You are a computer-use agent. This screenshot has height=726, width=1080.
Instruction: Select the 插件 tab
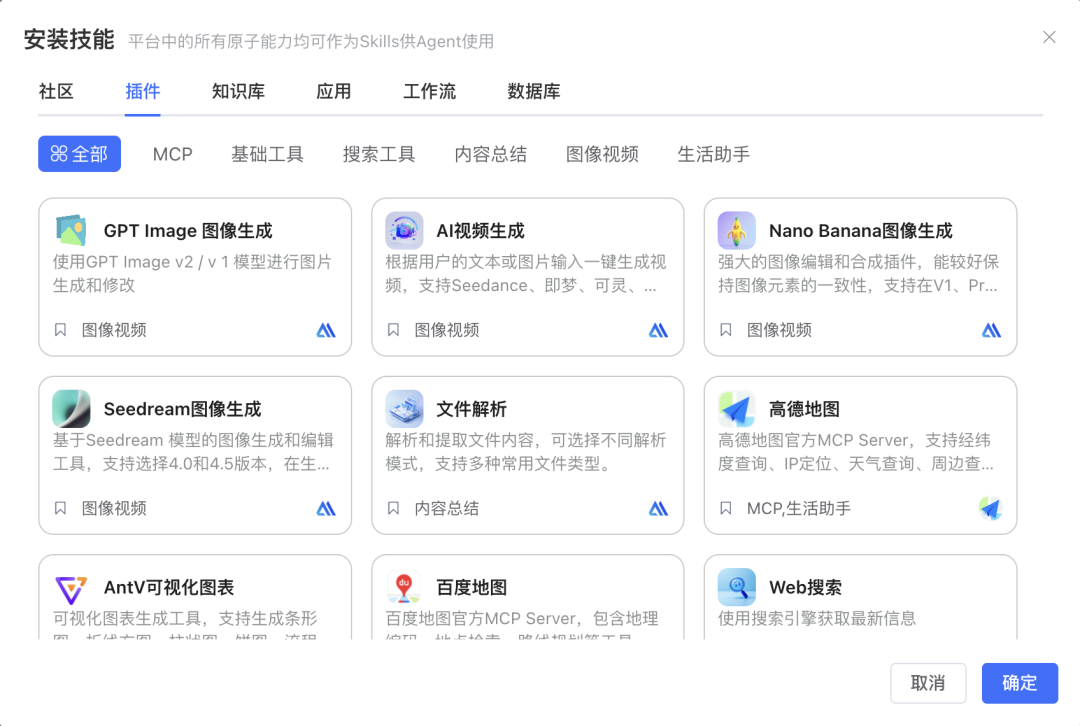143,92
